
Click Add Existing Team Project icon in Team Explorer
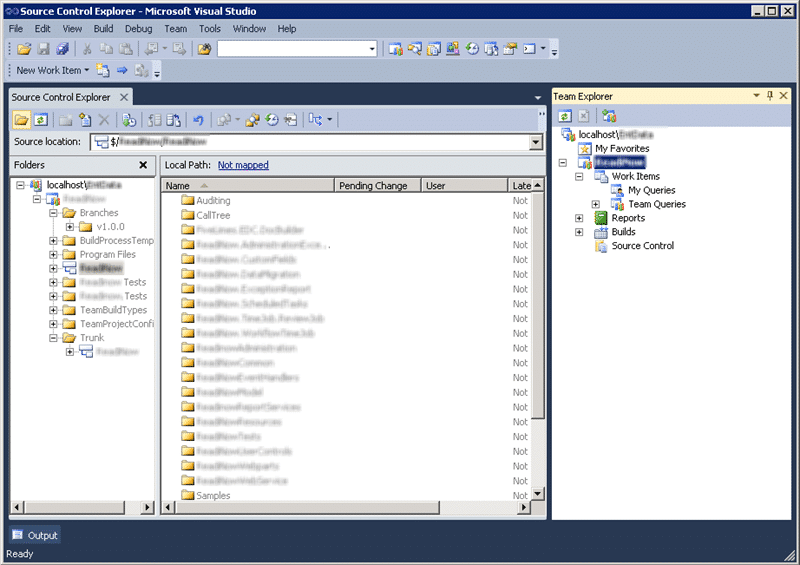click(x=609, y=116)
